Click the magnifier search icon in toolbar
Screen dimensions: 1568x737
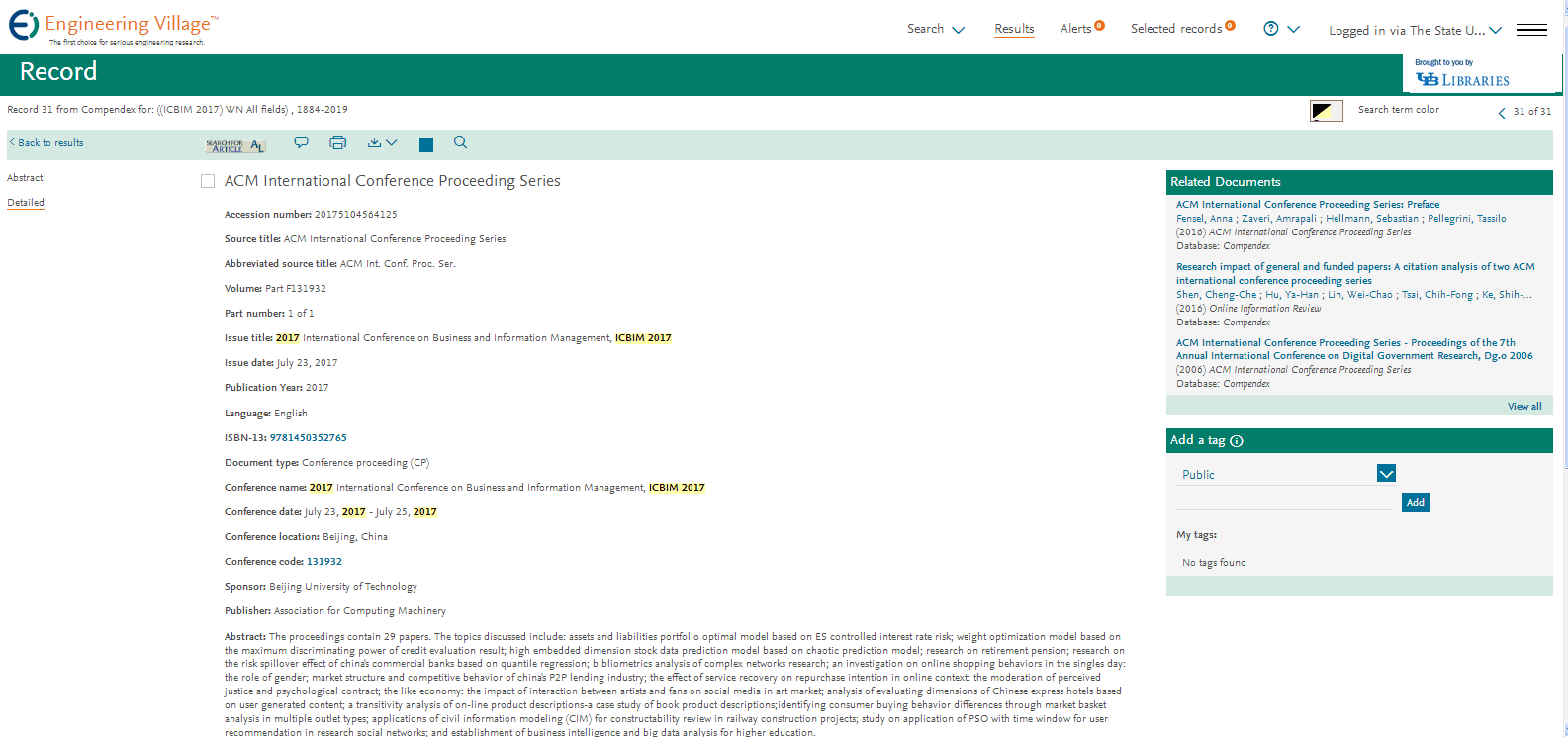pos(460,142)
